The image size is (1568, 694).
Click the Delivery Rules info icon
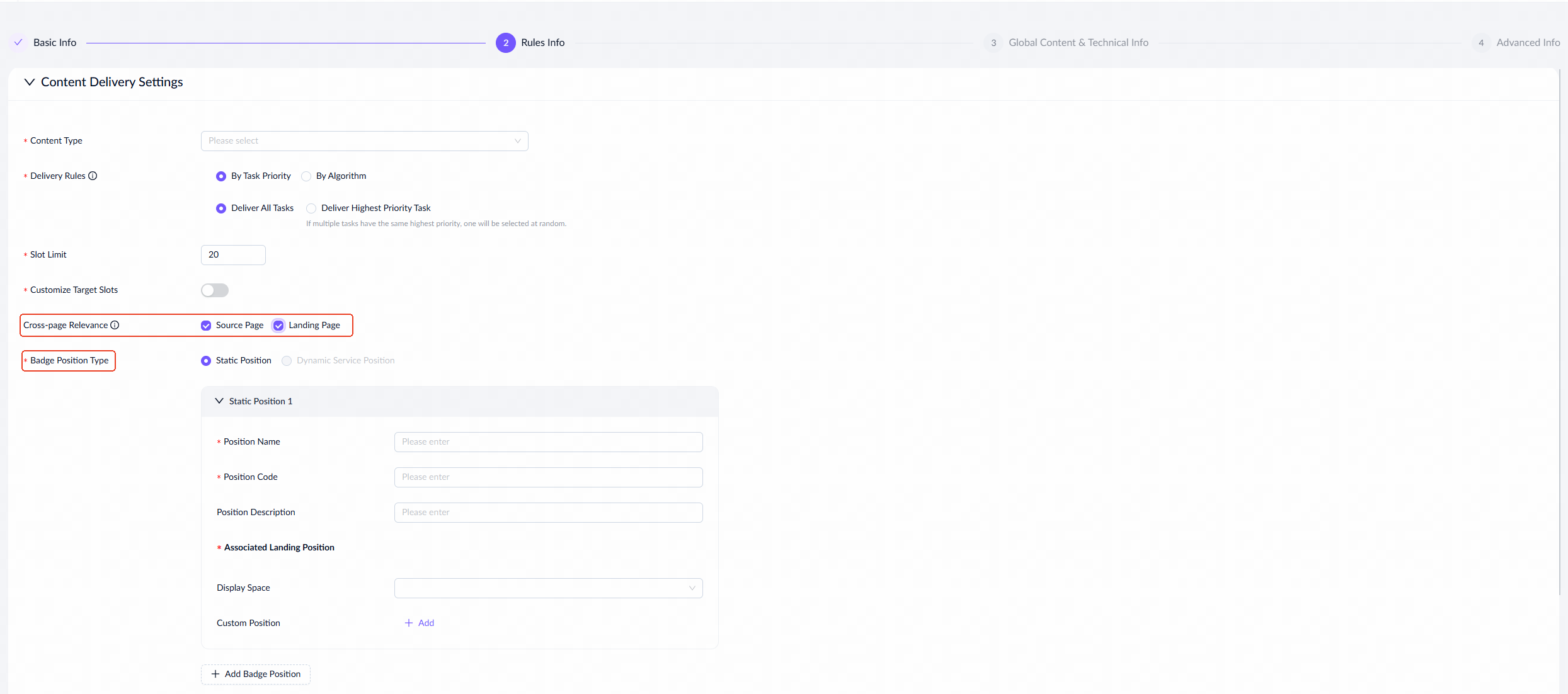pos(93,176)
